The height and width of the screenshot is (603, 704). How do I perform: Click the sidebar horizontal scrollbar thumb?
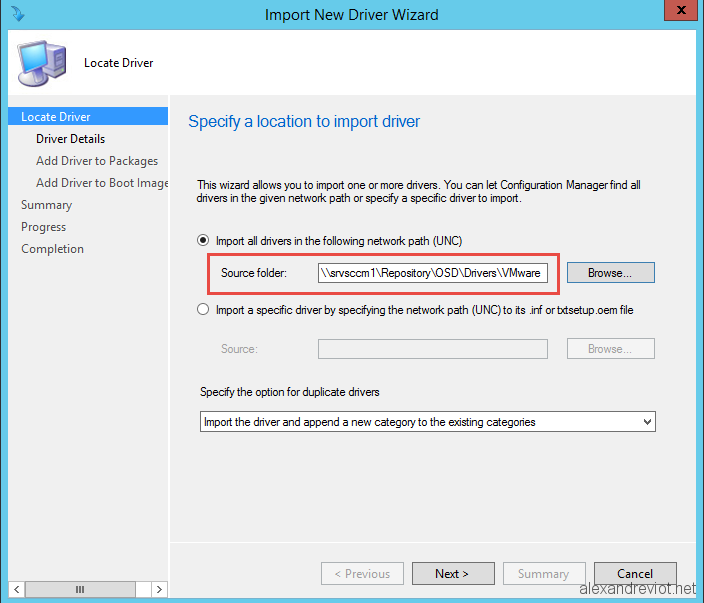(80, 589)
